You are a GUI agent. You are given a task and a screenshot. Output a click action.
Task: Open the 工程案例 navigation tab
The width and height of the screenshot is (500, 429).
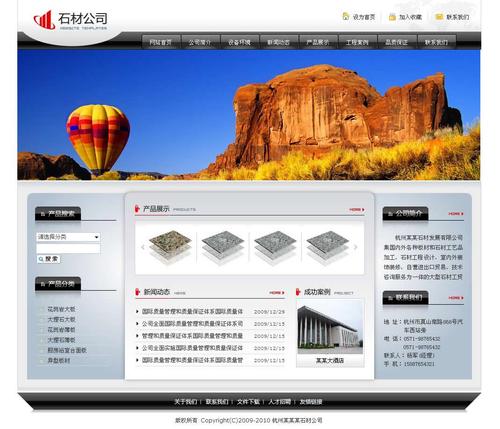(x=357, y=42)
